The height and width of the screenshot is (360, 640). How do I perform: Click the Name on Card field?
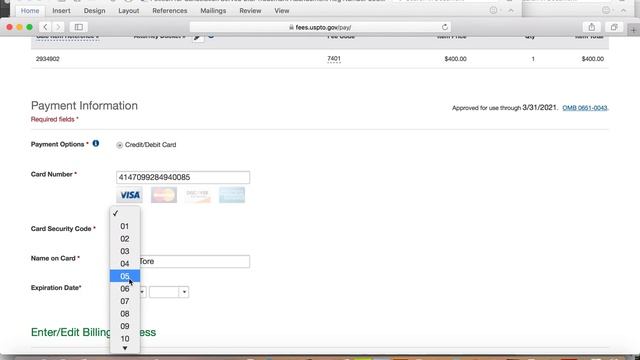(x=183, y=261)
